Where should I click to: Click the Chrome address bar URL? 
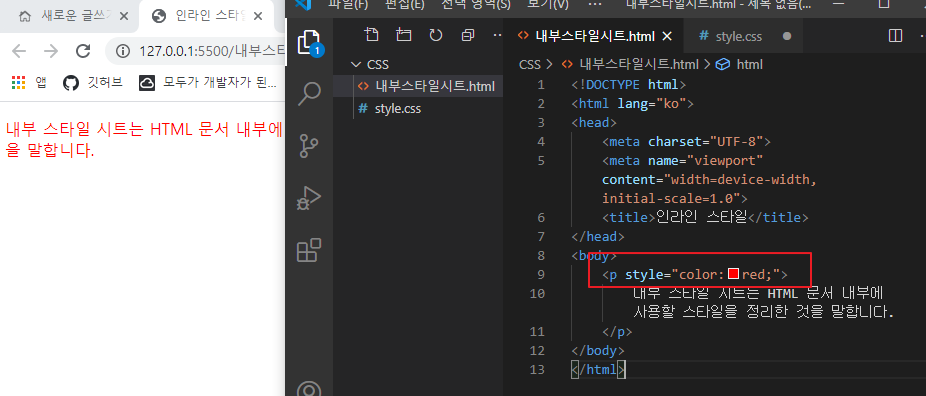(211, 51)
